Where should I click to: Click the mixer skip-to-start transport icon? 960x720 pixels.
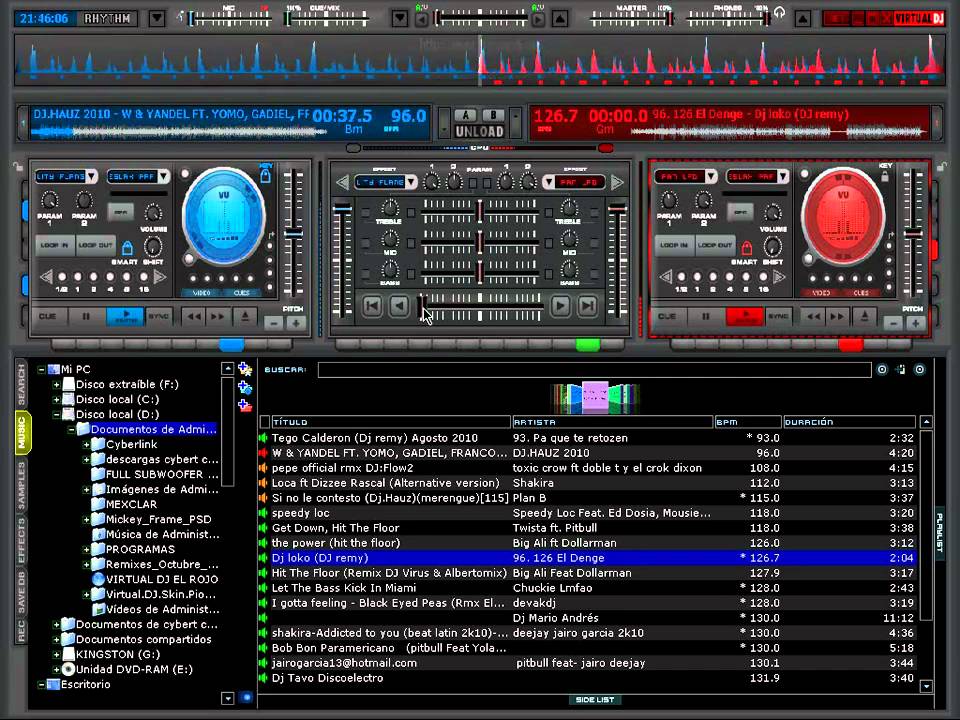(x=372, y=305)
